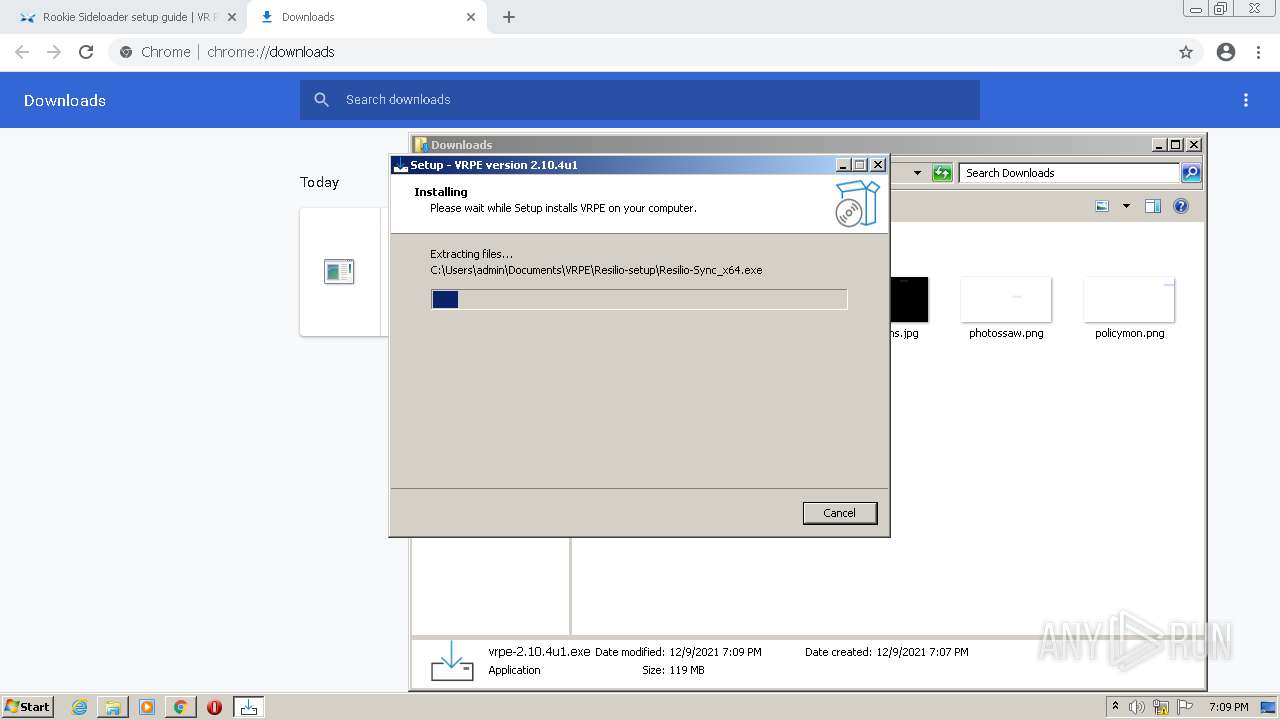Click the volume speaker tray icon
Image resolution: width=1280 pixels, height=720 pixels.
coord(1137,707)
